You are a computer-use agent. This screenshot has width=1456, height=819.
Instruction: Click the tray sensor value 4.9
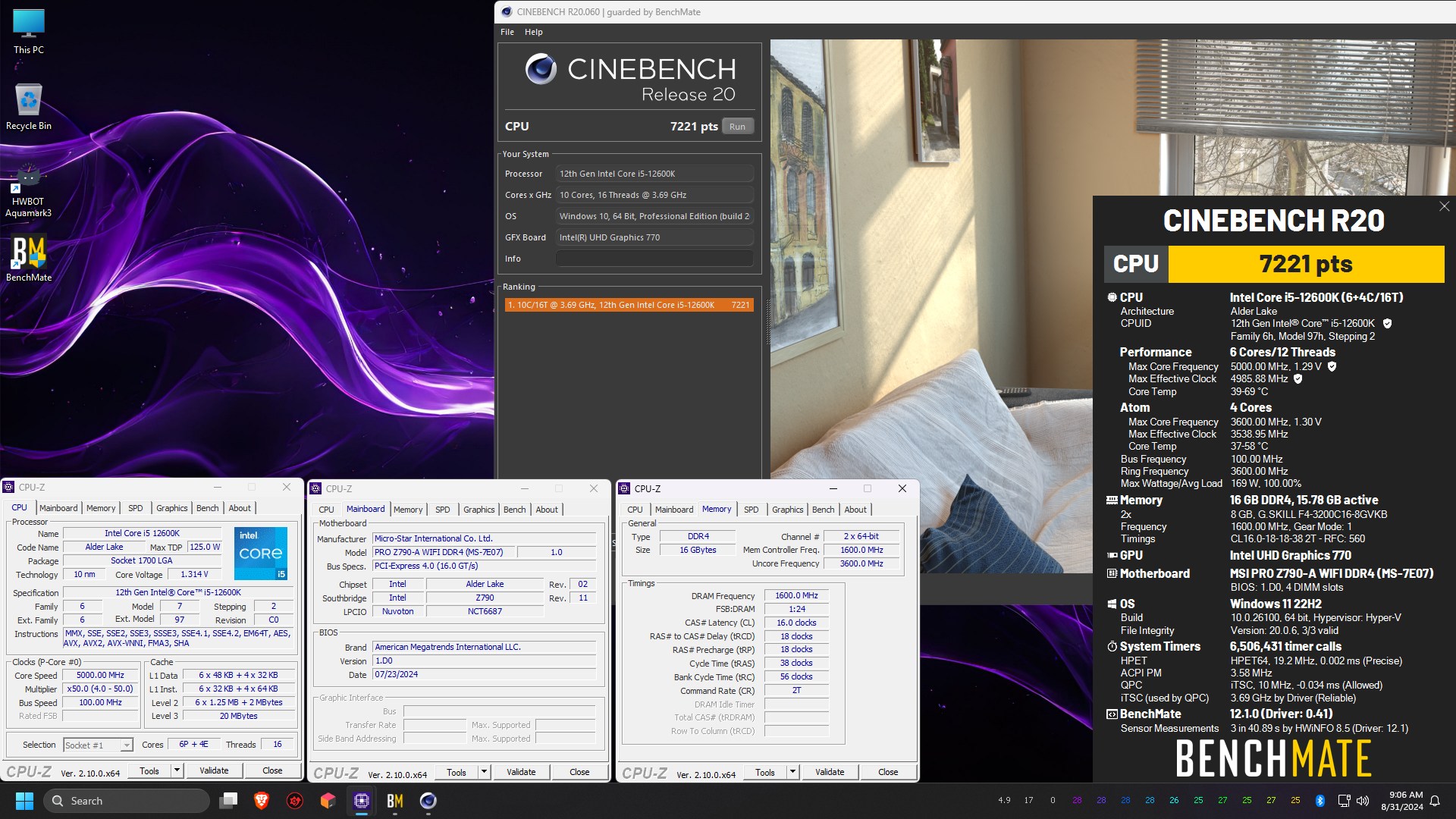[x=1004, y=800]
